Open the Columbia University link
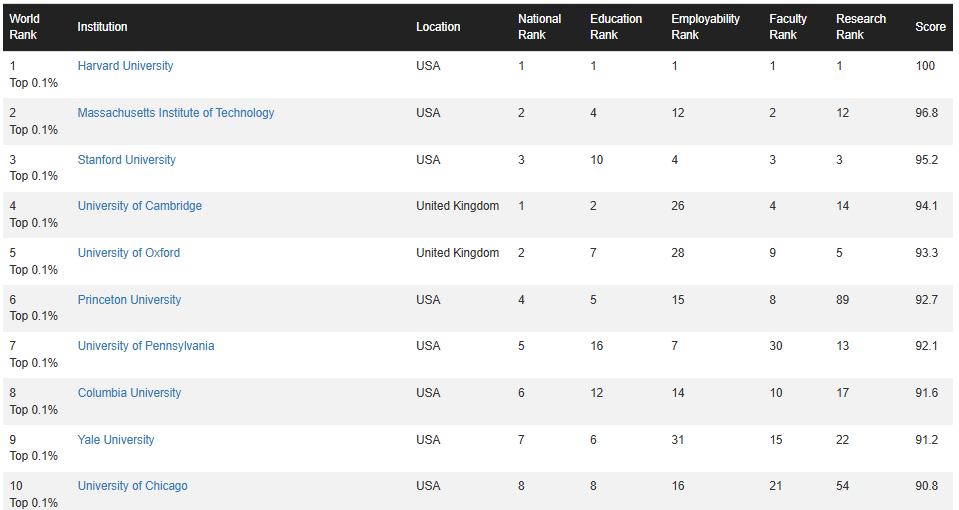The image size is (959, 510). [129, 393]
